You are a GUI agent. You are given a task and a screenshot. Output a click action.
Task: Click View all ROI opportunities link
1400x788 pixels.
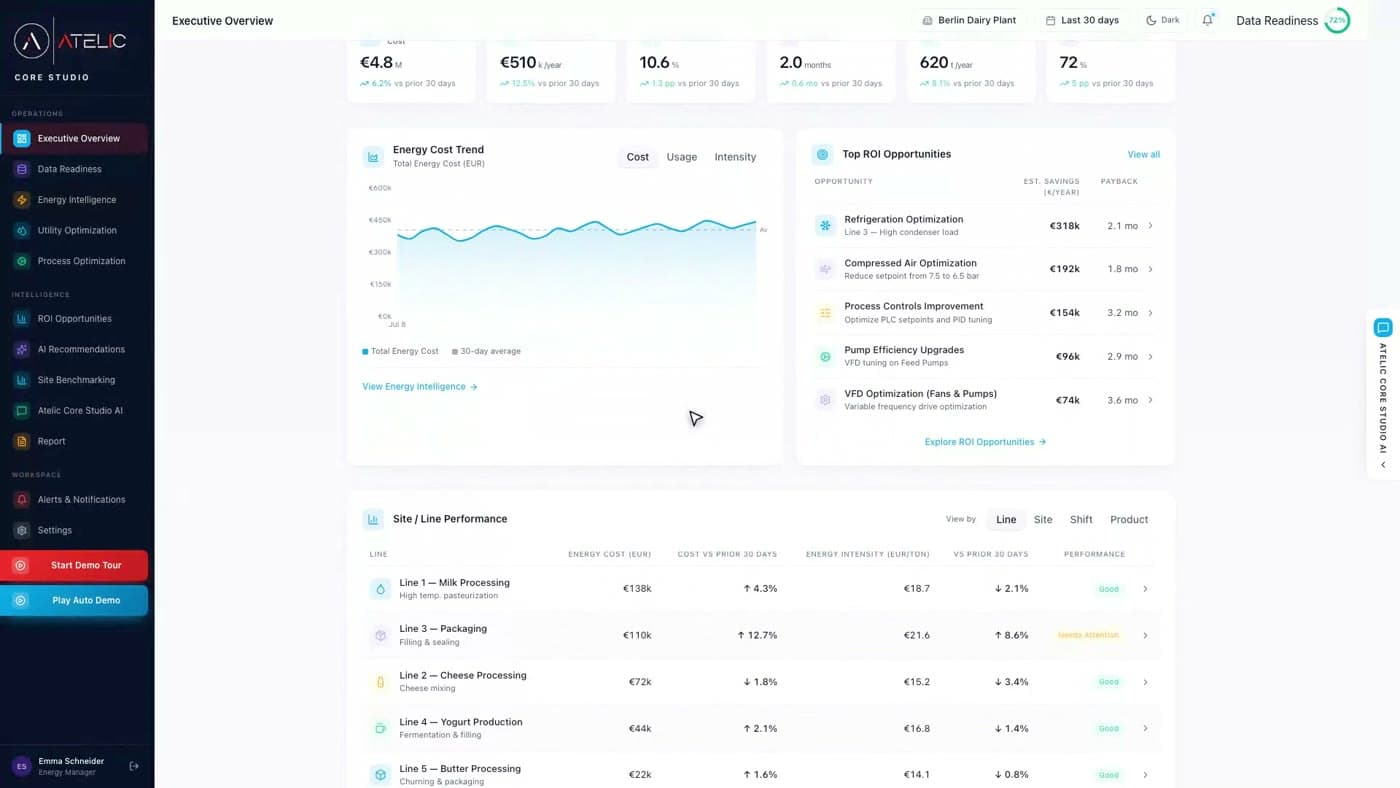coord(1144,154)
